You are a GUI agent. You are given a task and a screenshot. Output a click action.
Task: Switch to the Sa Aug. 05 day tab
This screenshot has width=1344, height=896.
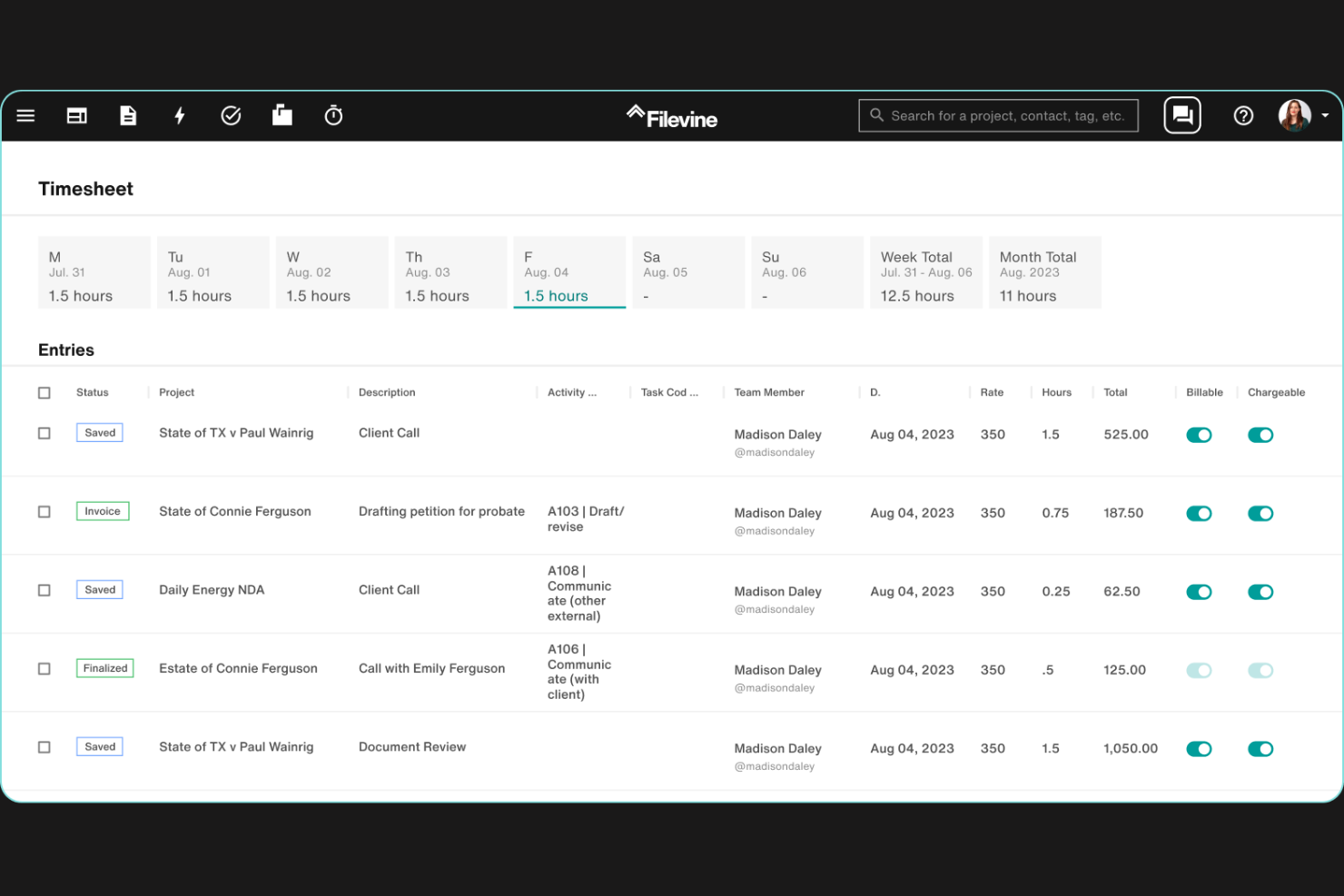pyautogui.click(x=687, y=272)
